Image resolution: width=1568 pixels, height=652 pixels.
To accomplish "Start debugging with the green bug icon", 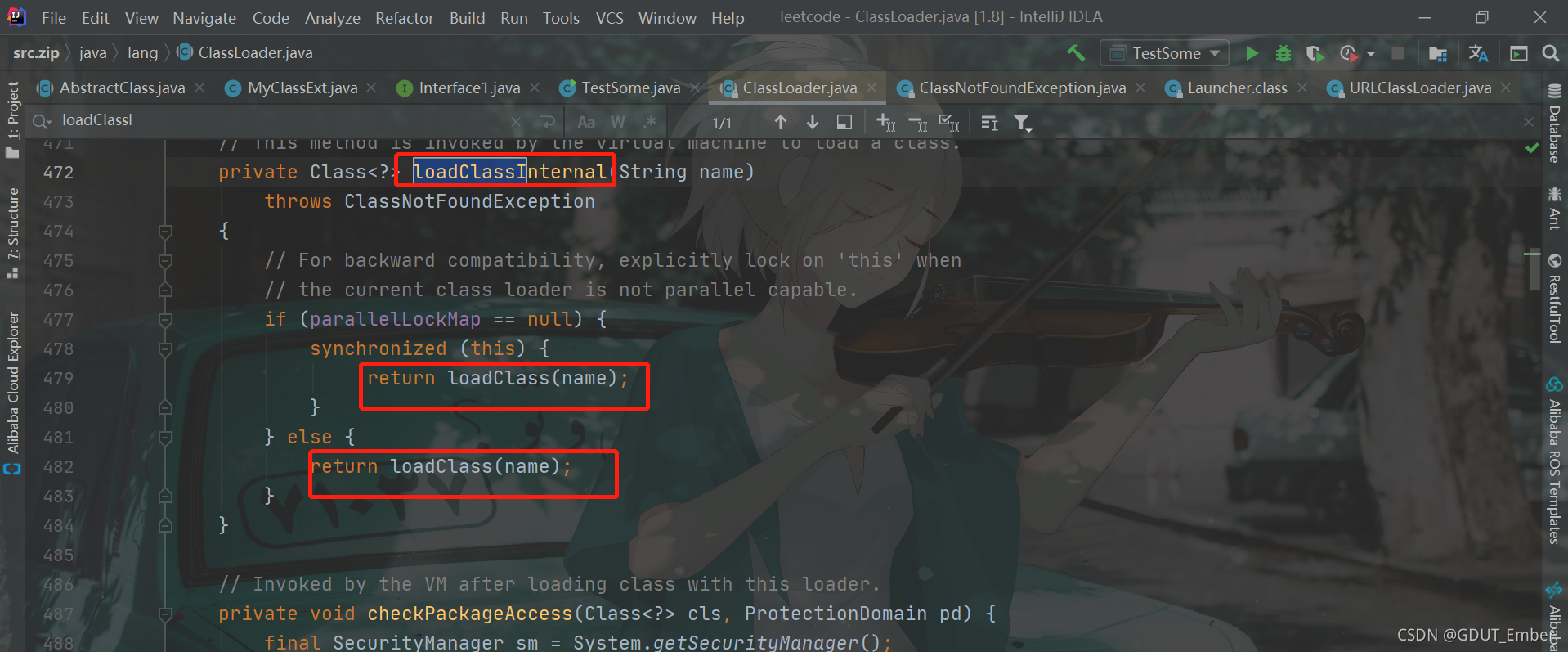I will coord(1284,53).
